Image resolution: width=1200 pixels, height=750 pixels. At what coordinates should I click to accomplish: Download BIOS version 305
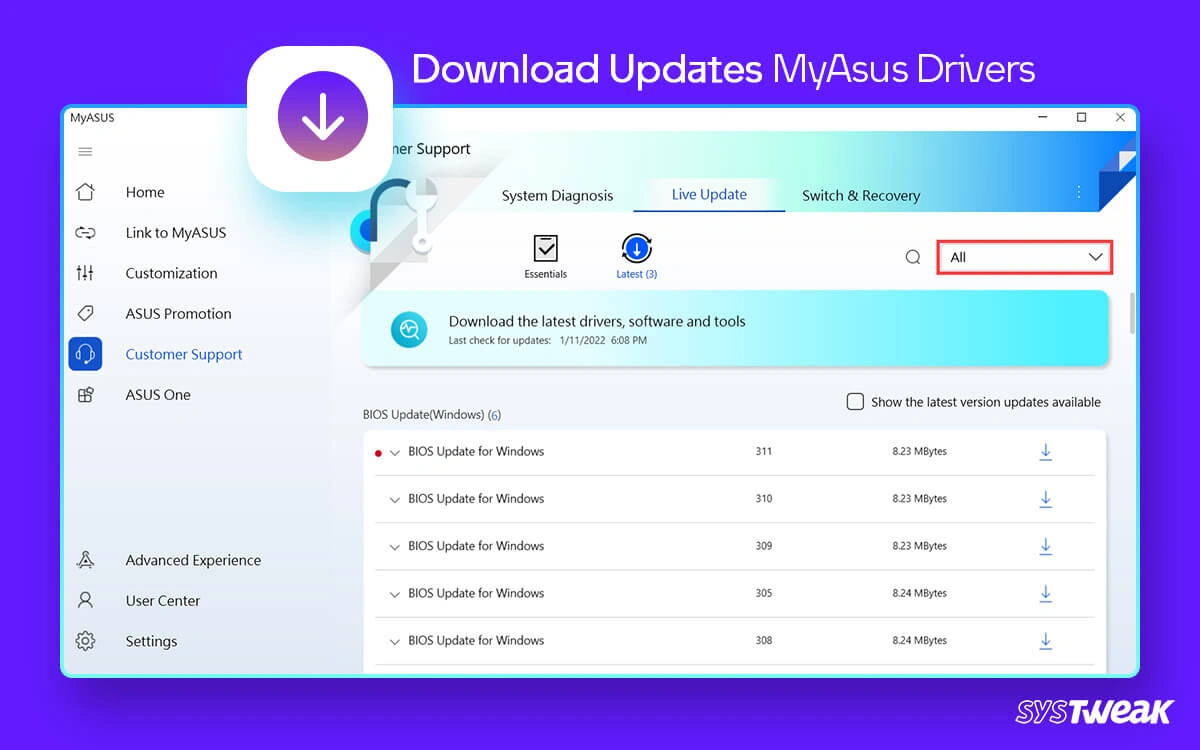click(1045, 593)
